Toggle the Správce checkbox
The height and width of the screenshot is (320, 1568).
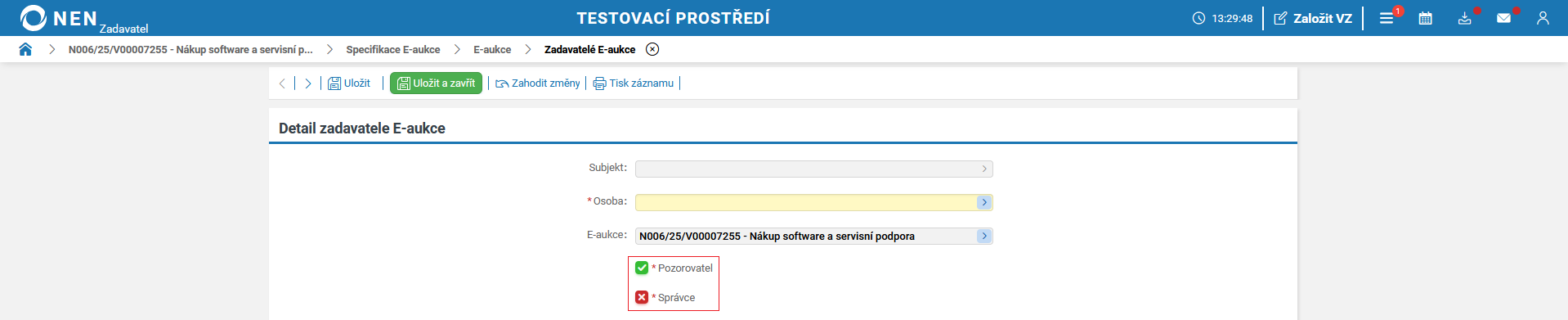642,297
